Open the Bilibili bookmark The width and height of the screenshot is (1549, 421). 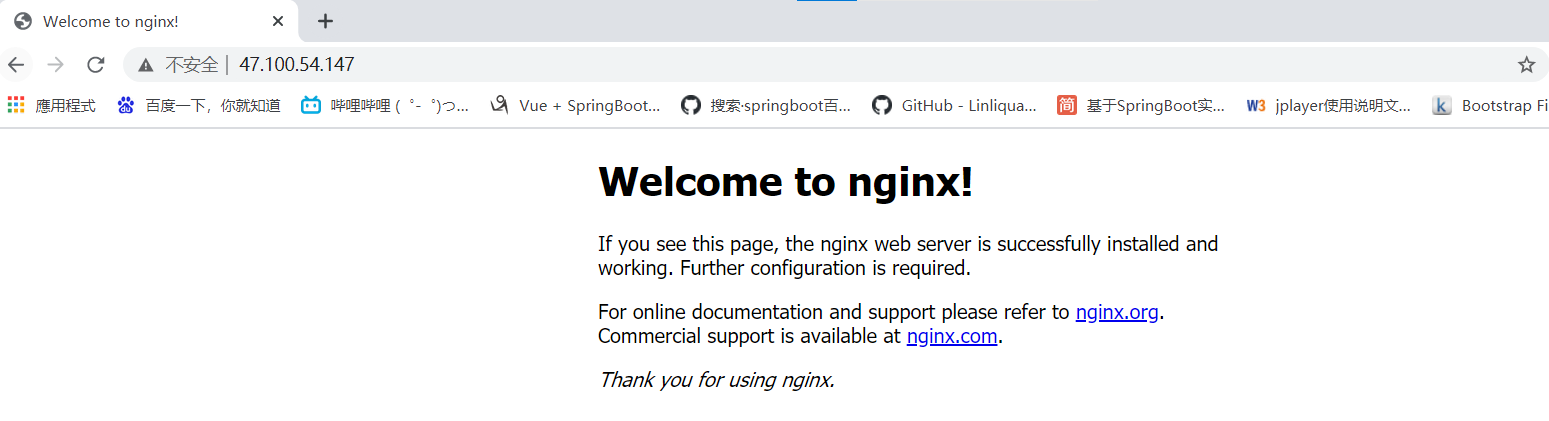(385, 105)
